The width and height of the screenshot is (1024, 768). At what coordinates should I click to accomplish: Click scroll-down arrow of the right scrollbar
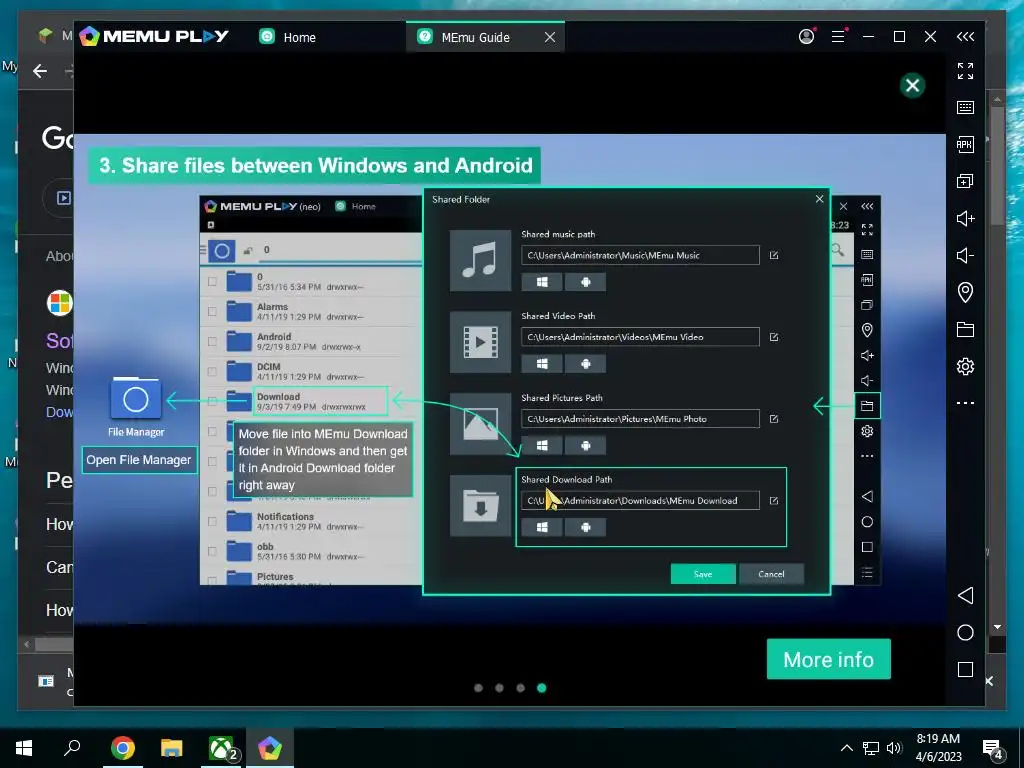997,627
